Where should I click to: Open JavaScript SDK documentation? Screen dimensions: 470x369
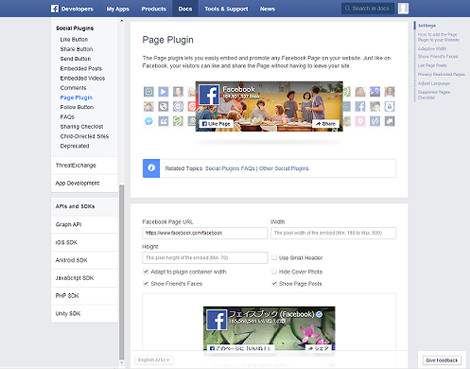click(84, 278)
